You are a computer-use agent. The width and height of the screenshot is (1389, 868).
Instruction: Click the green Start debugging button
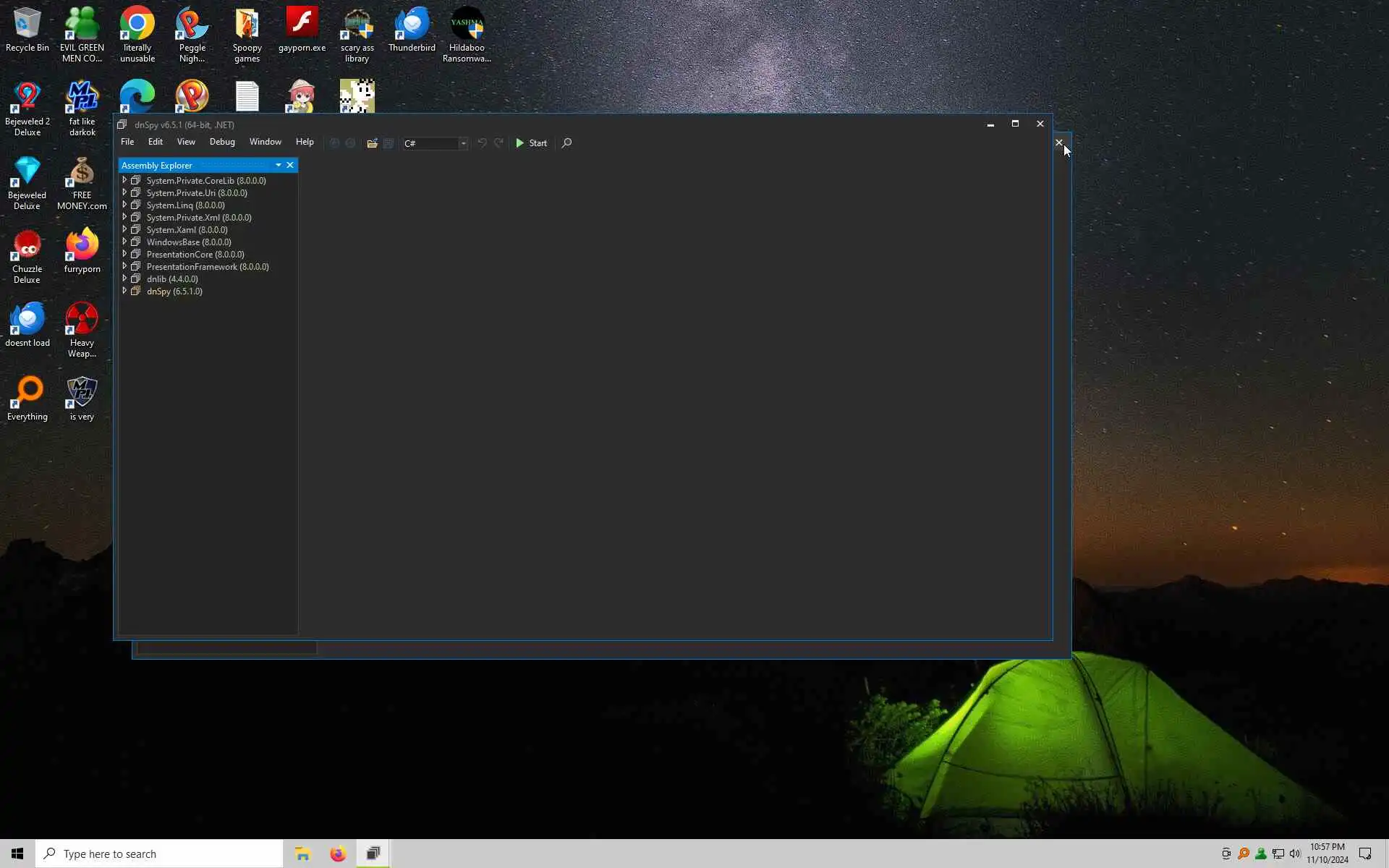pos(531,143)
